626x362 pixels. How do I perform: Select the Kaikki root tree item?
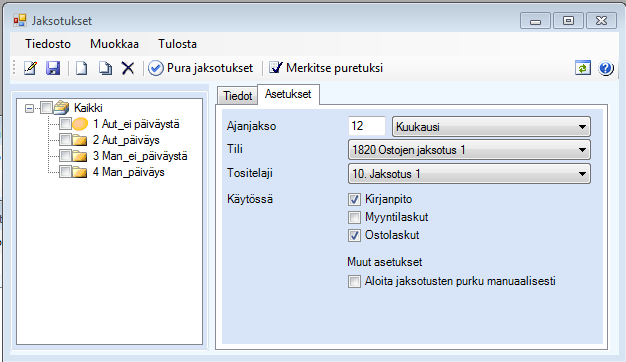tap(88, 108)
